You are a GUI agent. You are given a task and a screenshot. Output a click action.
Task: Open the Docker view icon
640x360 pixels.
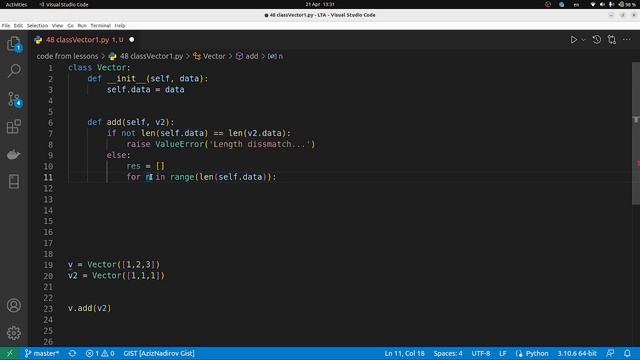(14, 154)
